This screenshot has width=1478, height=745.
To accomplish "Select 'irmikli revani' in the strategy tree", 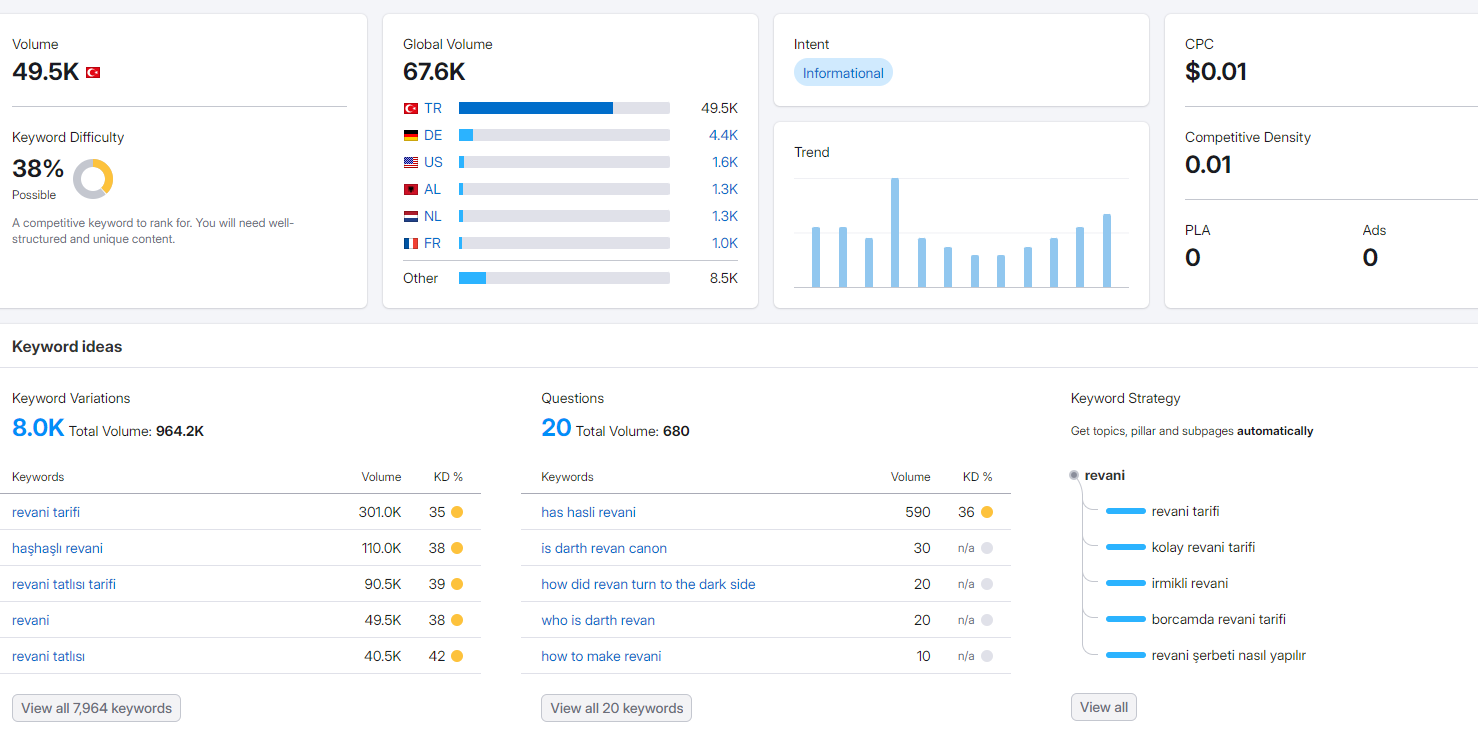I will pyautogui.click(x=1190, y=583).
